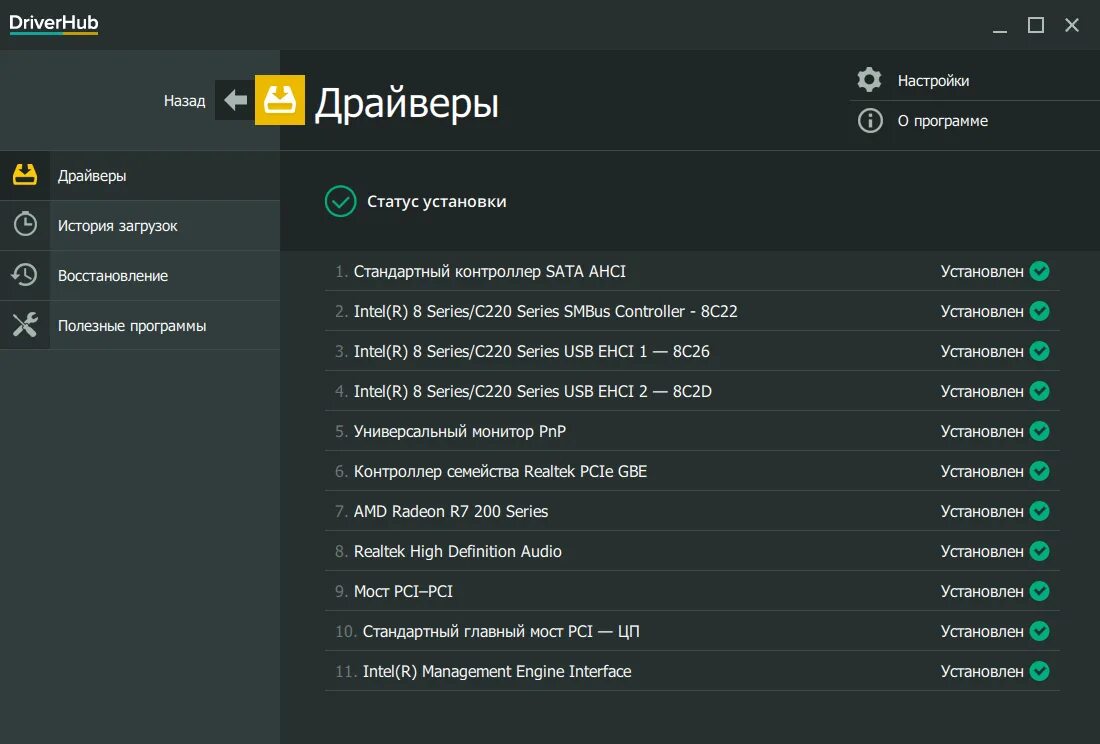Open Настройки settings link
Screen dimensions: 1100x744
pos(933,81)
